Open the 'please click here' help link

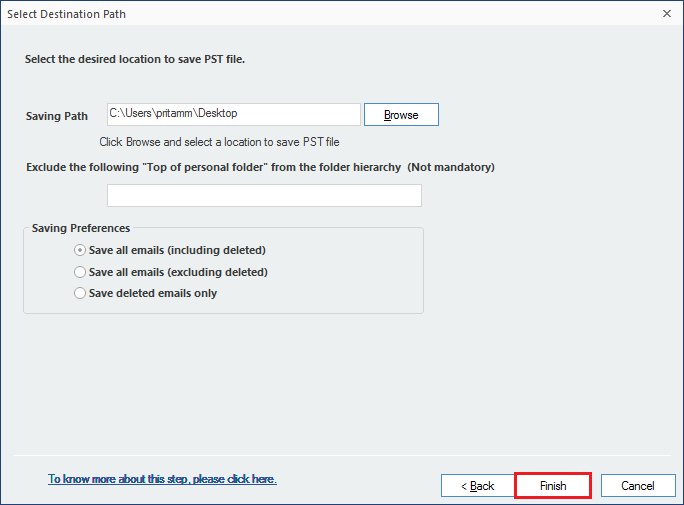tap(162, 479)
